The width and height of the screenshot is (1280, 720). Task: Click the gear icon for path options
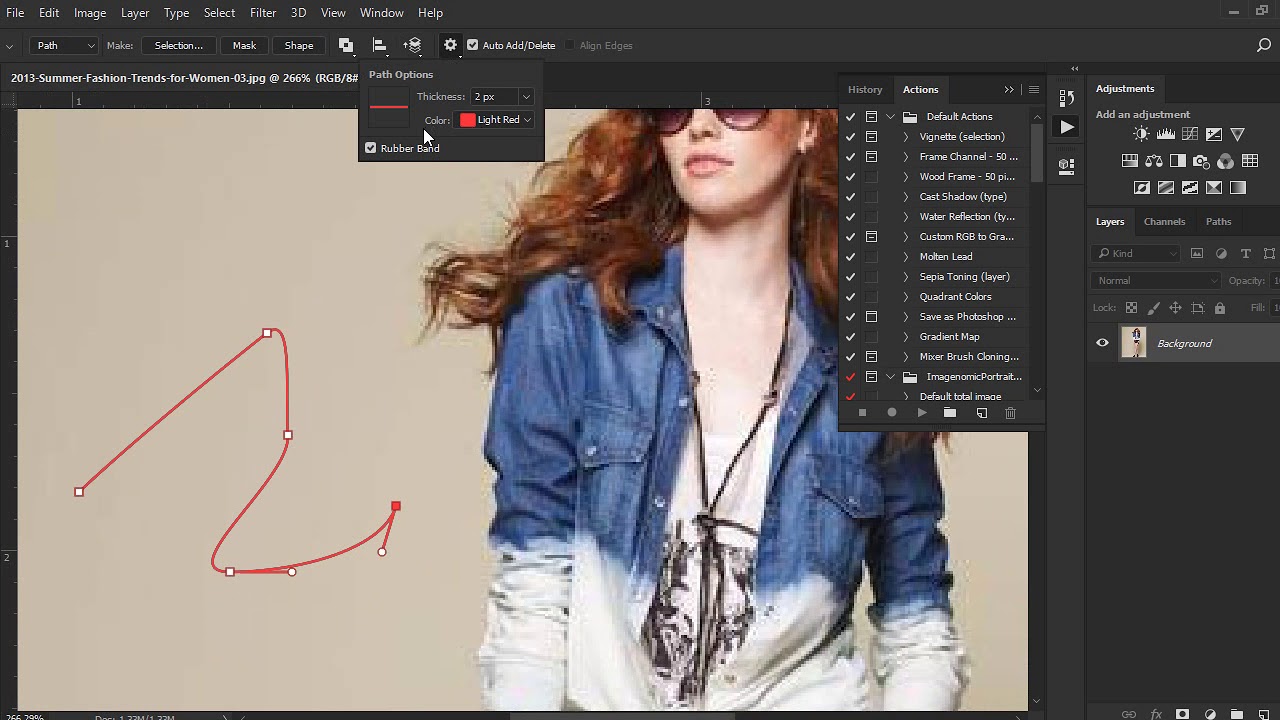tap(450, 45)
